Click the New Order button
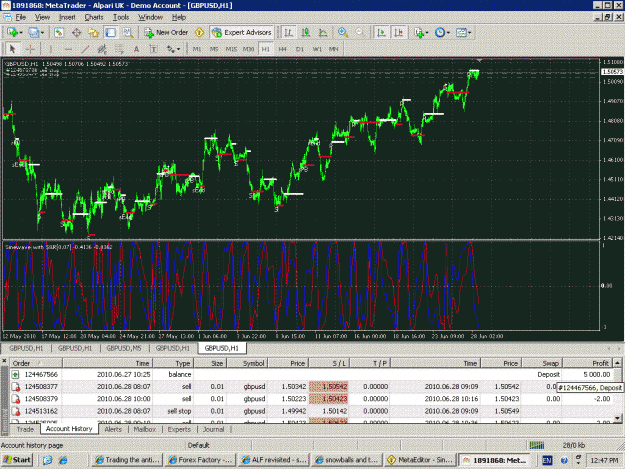 click(166, 33)
